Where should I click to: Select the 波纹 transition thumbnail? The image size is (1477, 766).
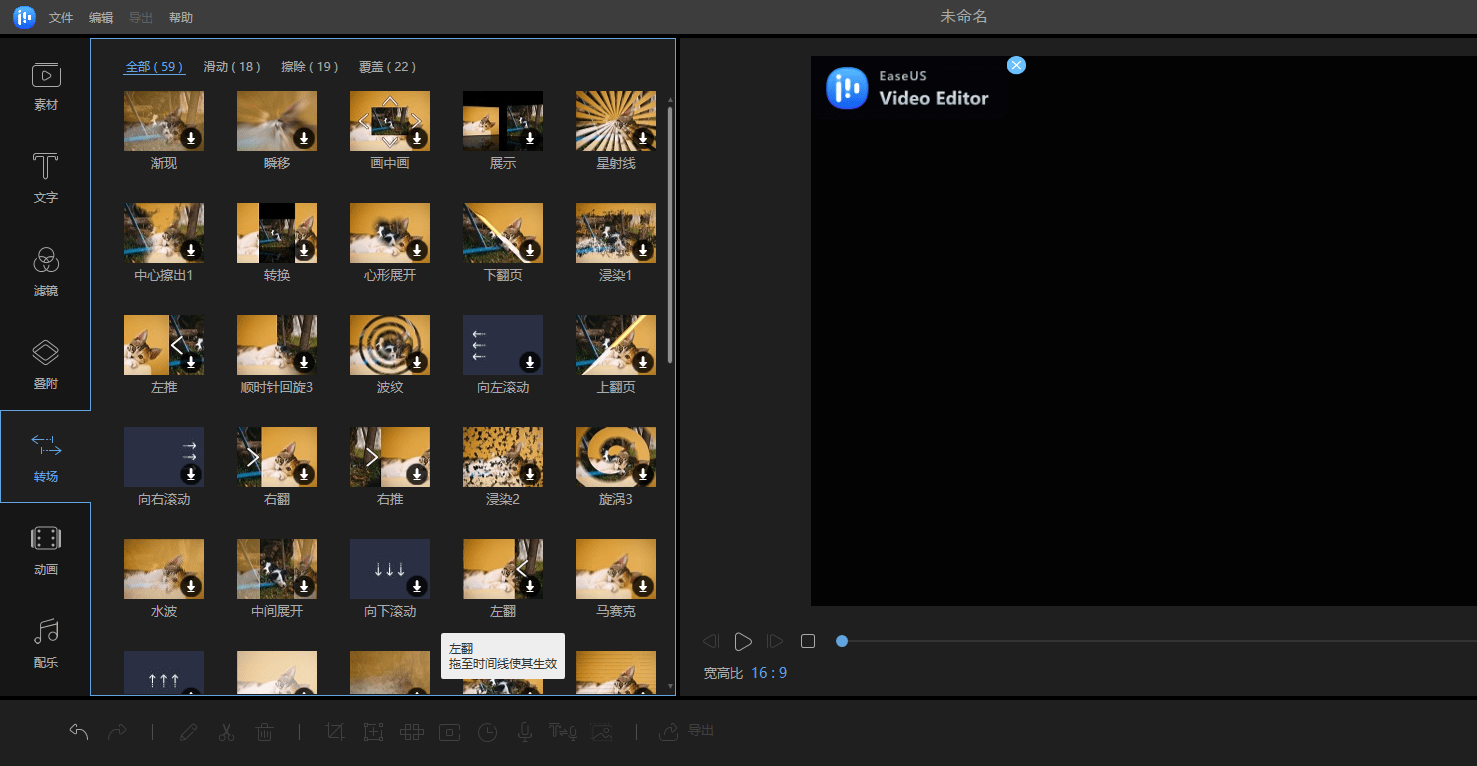click(x=390, y=345)
